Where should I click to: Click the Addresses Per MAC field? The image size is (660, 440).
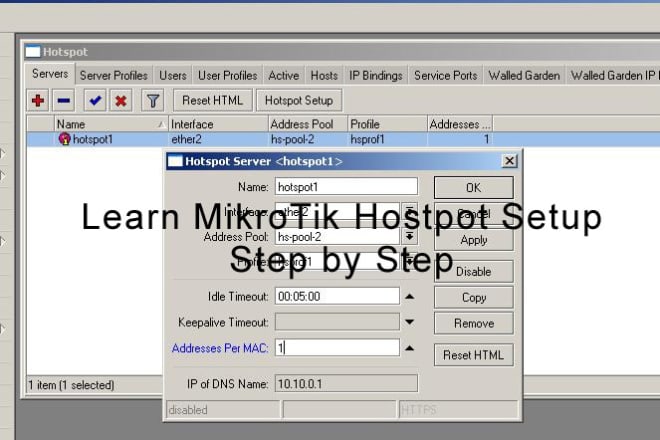click(x=338, y=348)
